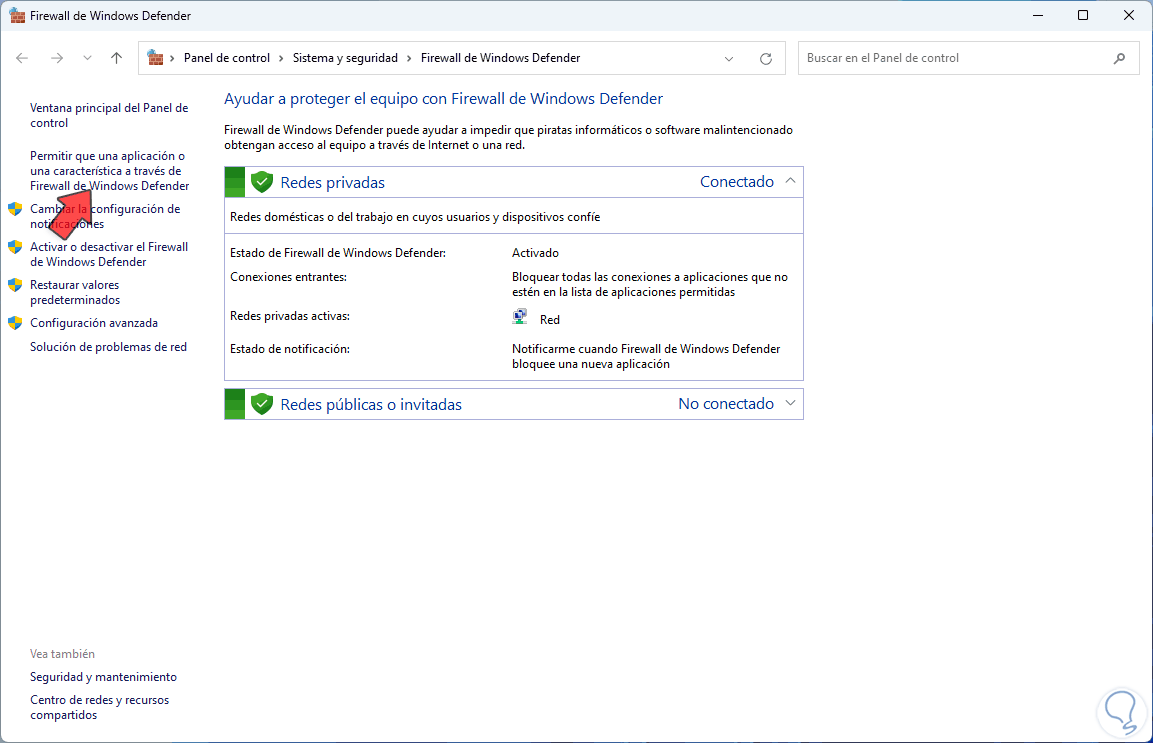1153x743 pixels.
Task: Close the Firewall de Windows Defender window
Action: [x=1129, y=15]
